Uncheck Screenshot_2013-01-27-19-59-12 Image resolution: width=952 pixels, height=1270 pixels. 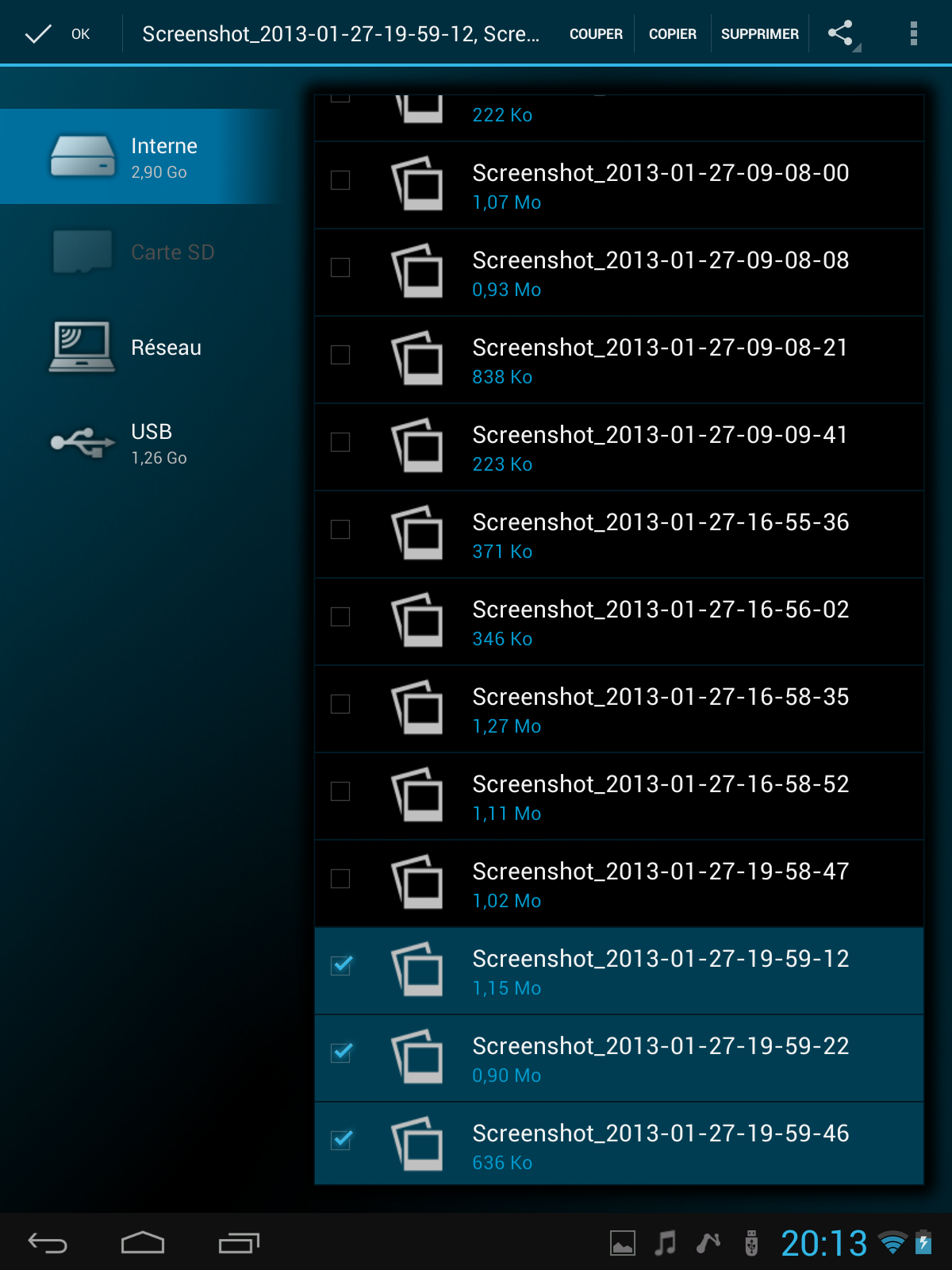coord(341,965)
